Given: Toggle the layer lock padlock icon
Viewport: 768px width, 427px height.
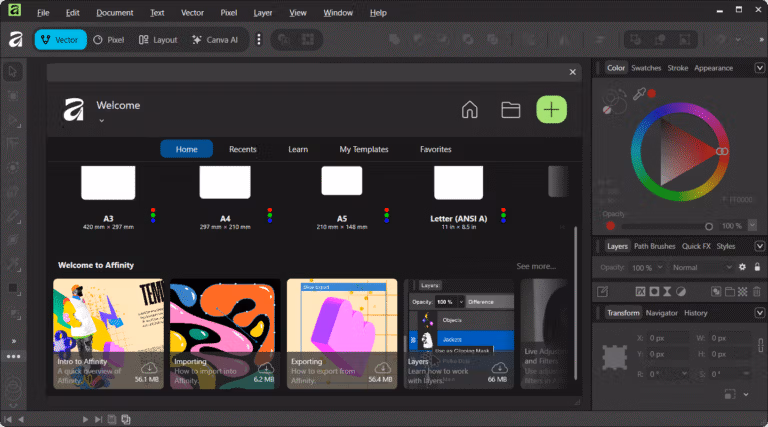Looking at the screenshot, I should point(757,267).
